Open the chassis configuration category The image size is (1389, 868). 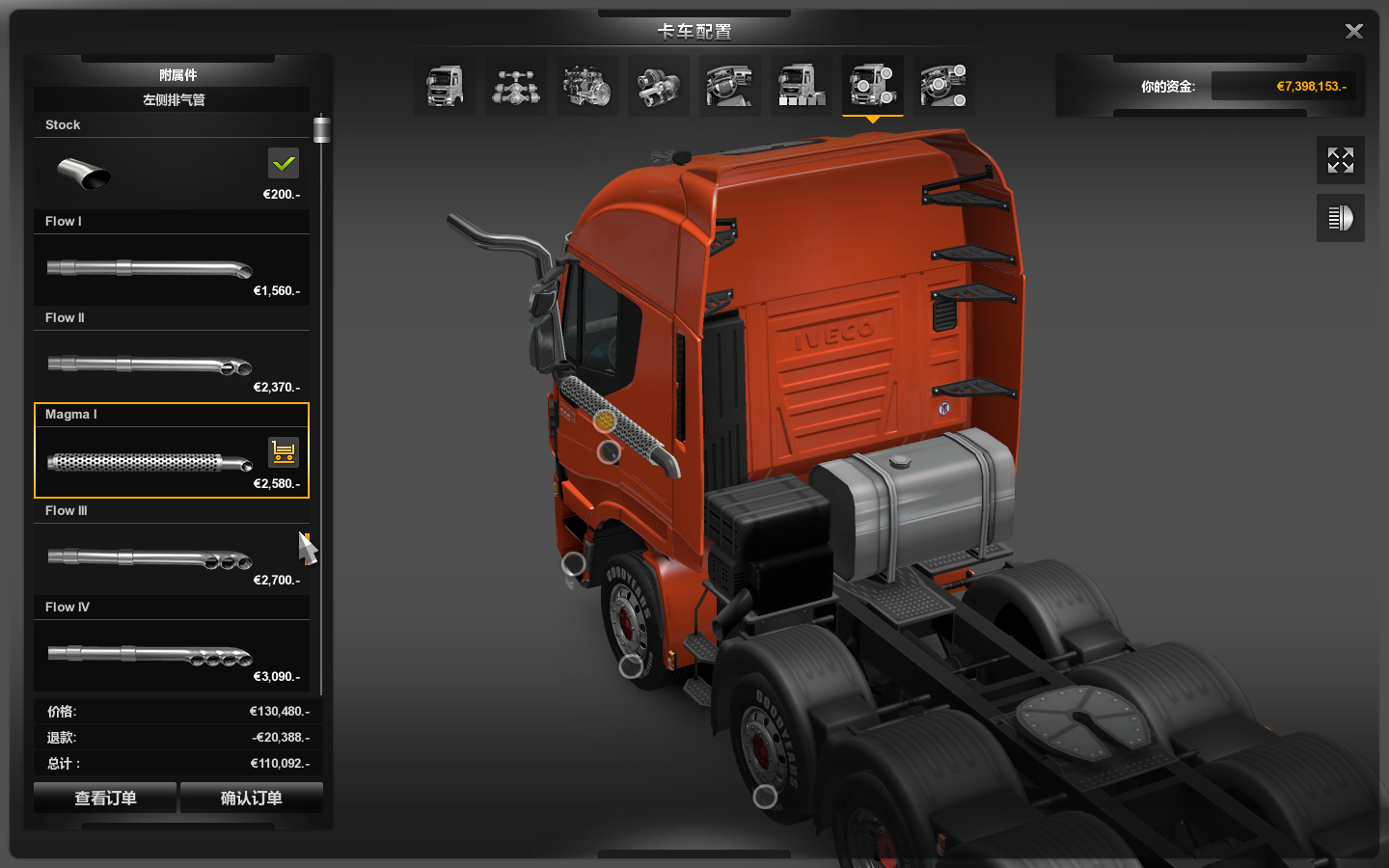coord(516,87)
